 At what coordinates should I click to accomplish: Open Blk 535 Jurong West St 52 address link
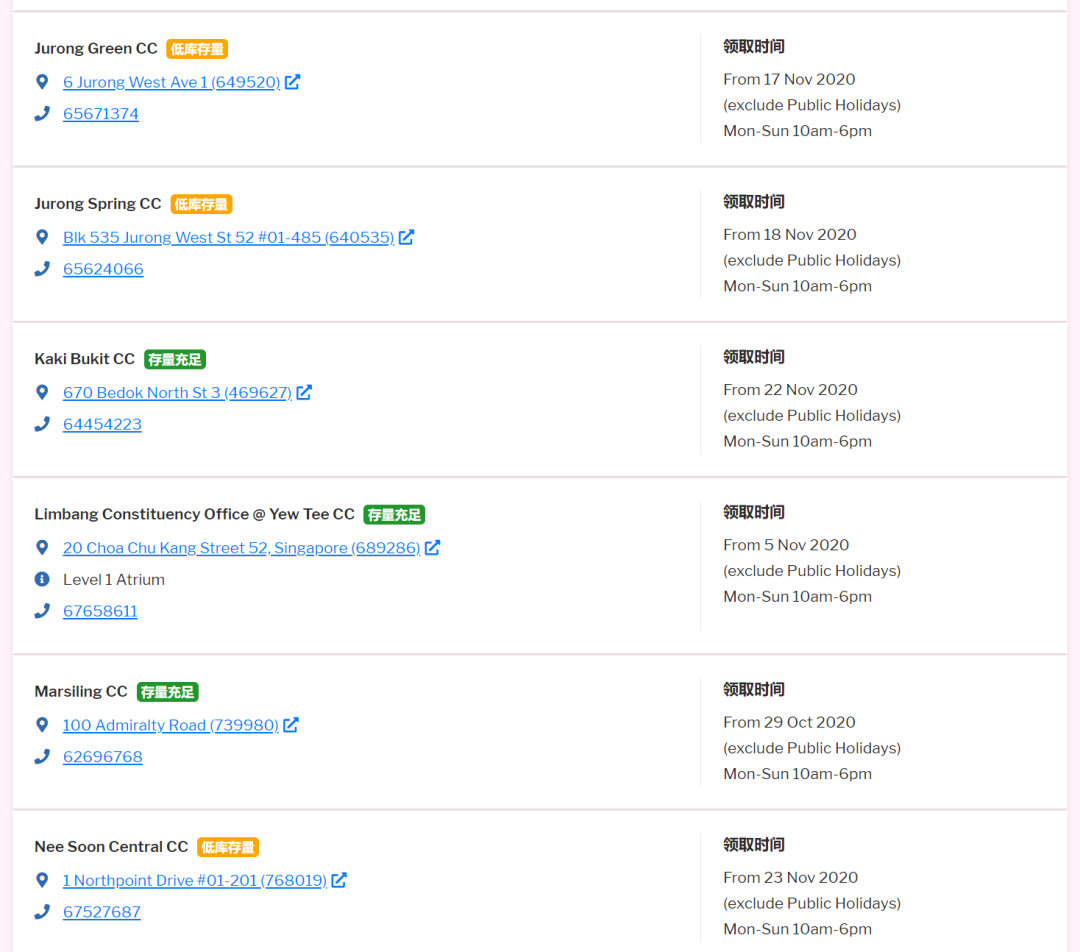(228, 237)
